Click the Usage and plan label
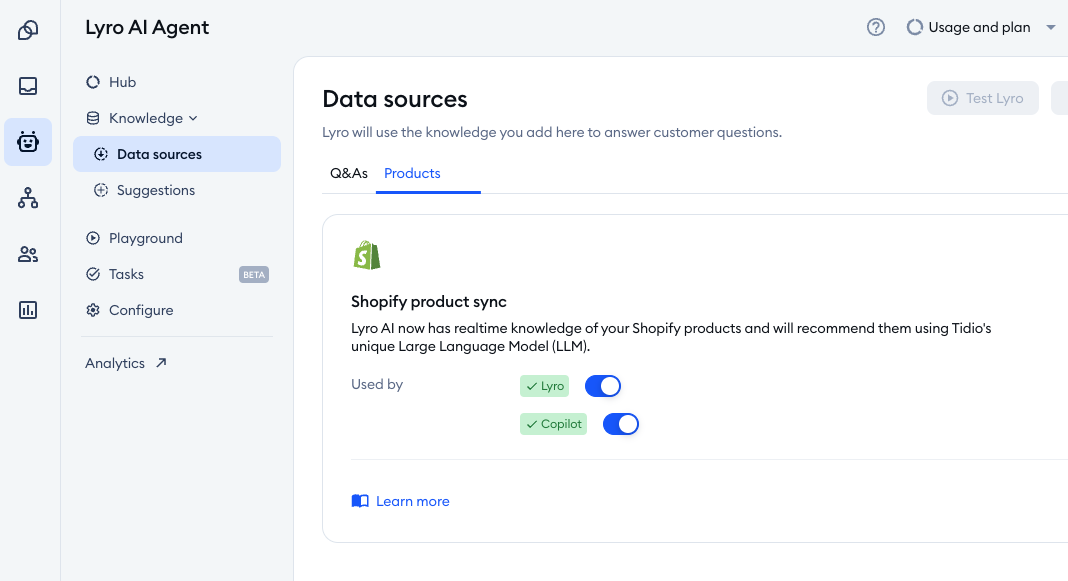This screenshot has width=1068, height=581. coord(979,27)
